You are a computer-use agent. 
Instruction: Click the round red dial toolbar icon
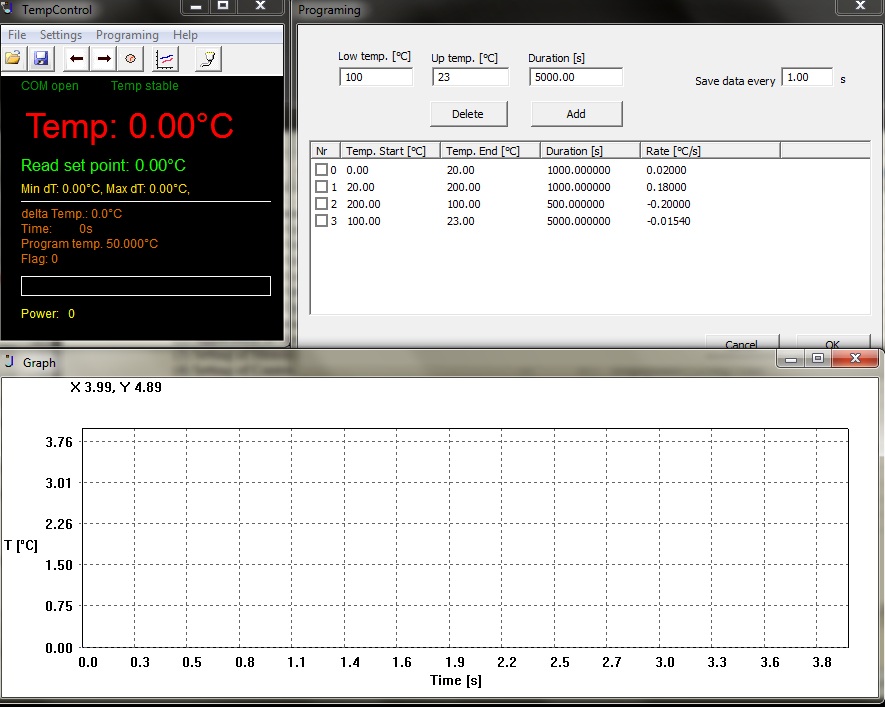pos(130,59)
